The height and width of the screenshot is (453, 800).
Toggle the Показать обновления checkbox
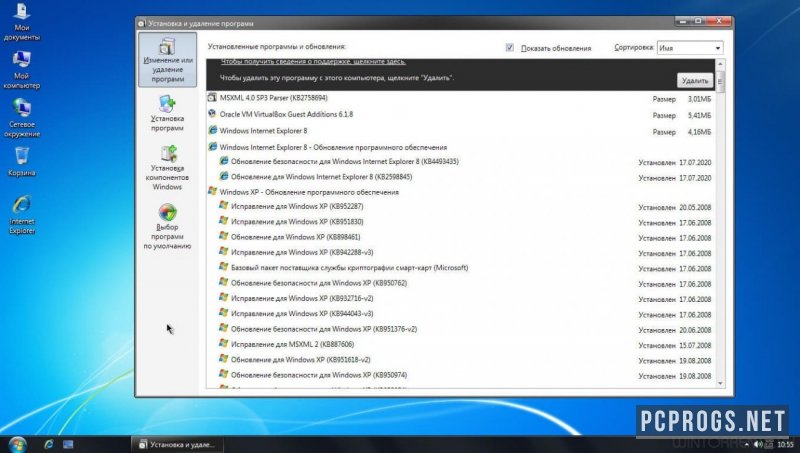click(x=509, y=47)
